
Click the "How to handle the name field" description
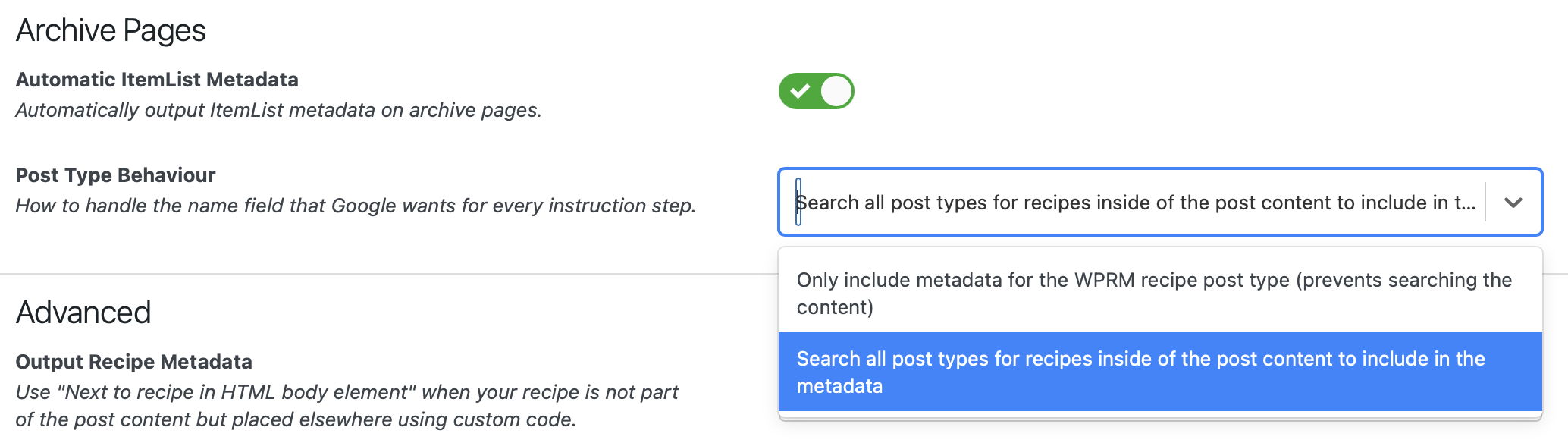(356, 206)
